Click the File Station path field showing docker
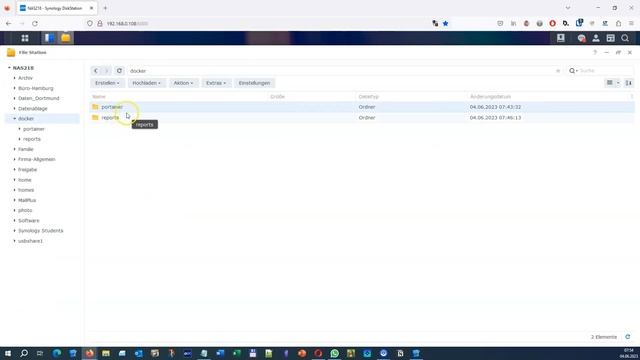The height and width of the screenshot is (360, 640). pyautogui.click(x=342, y=71)
